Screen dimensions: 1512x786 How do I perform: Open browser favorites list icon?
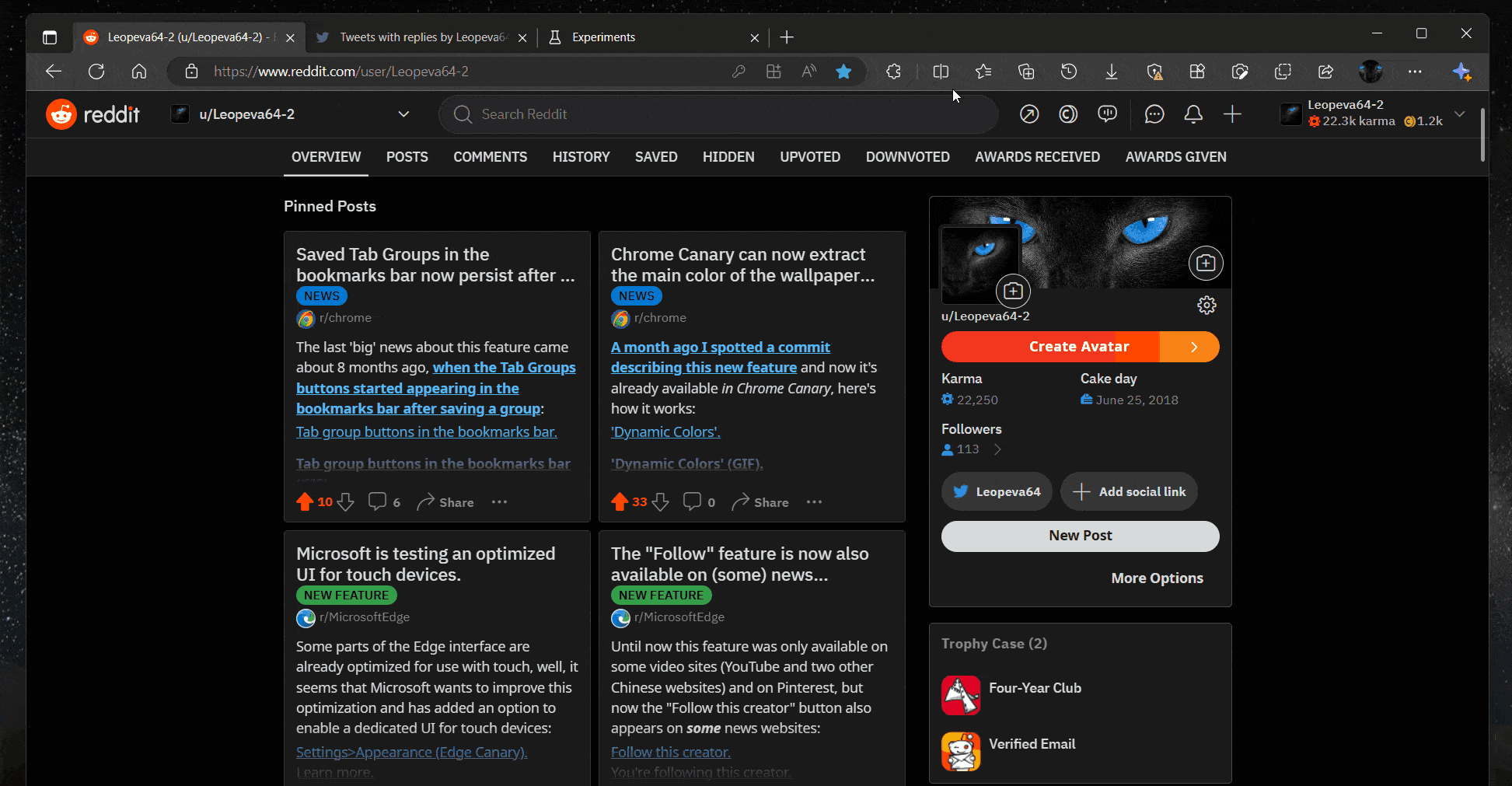tap(983, 72)
